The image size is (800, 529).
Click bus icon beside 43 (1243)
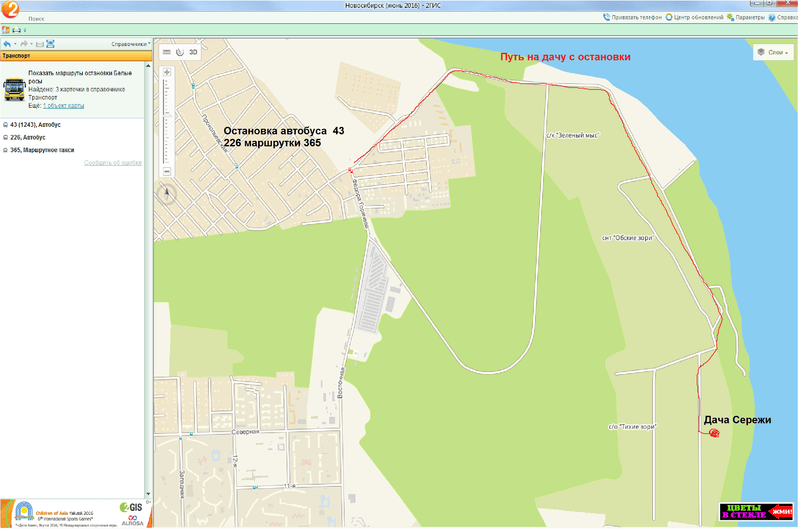point(5,124)
